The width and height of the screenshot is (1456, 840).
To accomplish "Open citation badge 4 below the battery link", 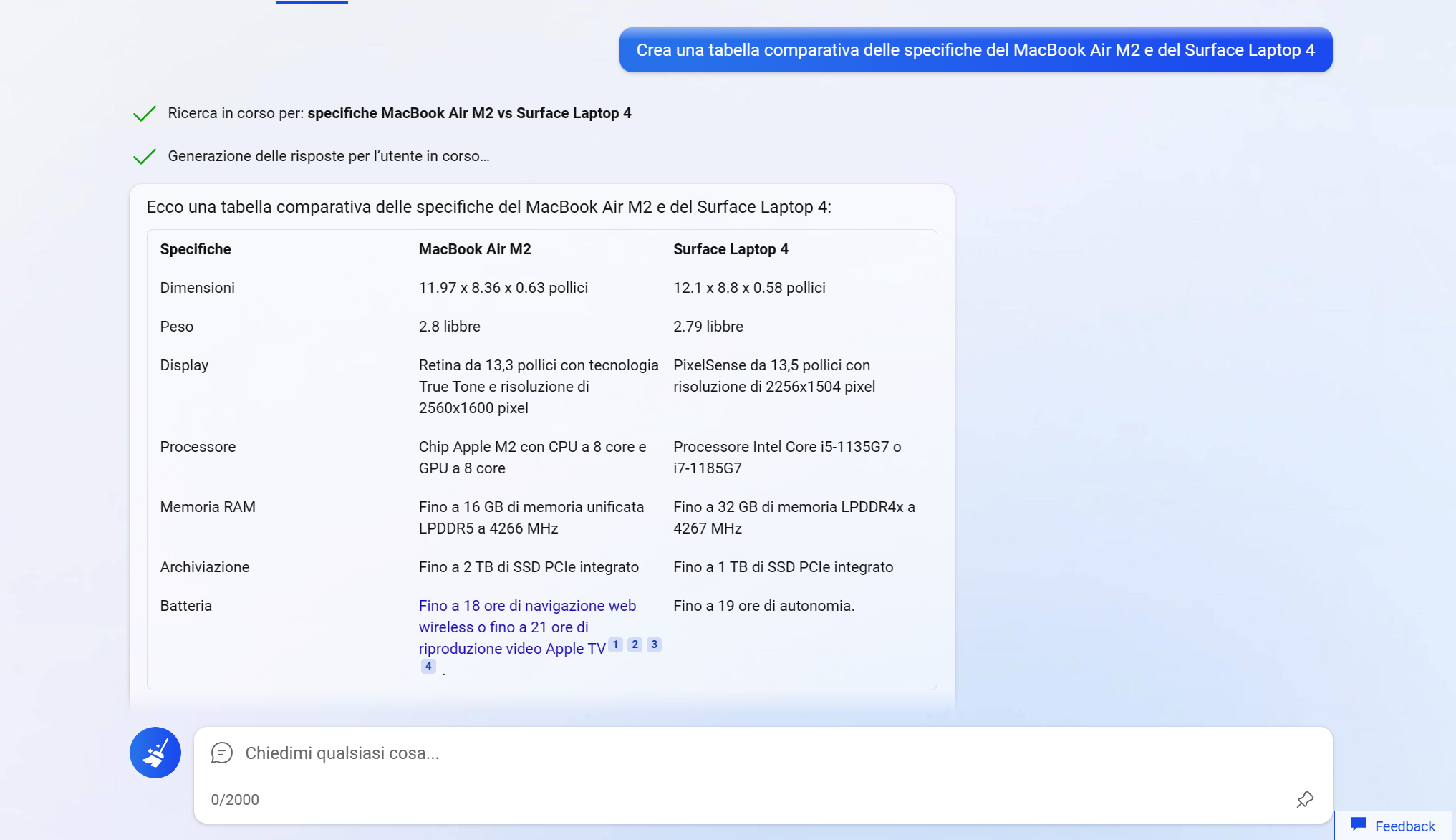I will 428,665.
